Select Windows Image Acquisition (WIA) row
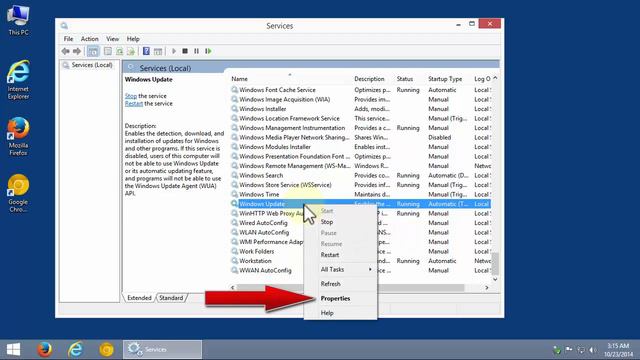The height and width of the screenshot is (360, 640). 360,99
